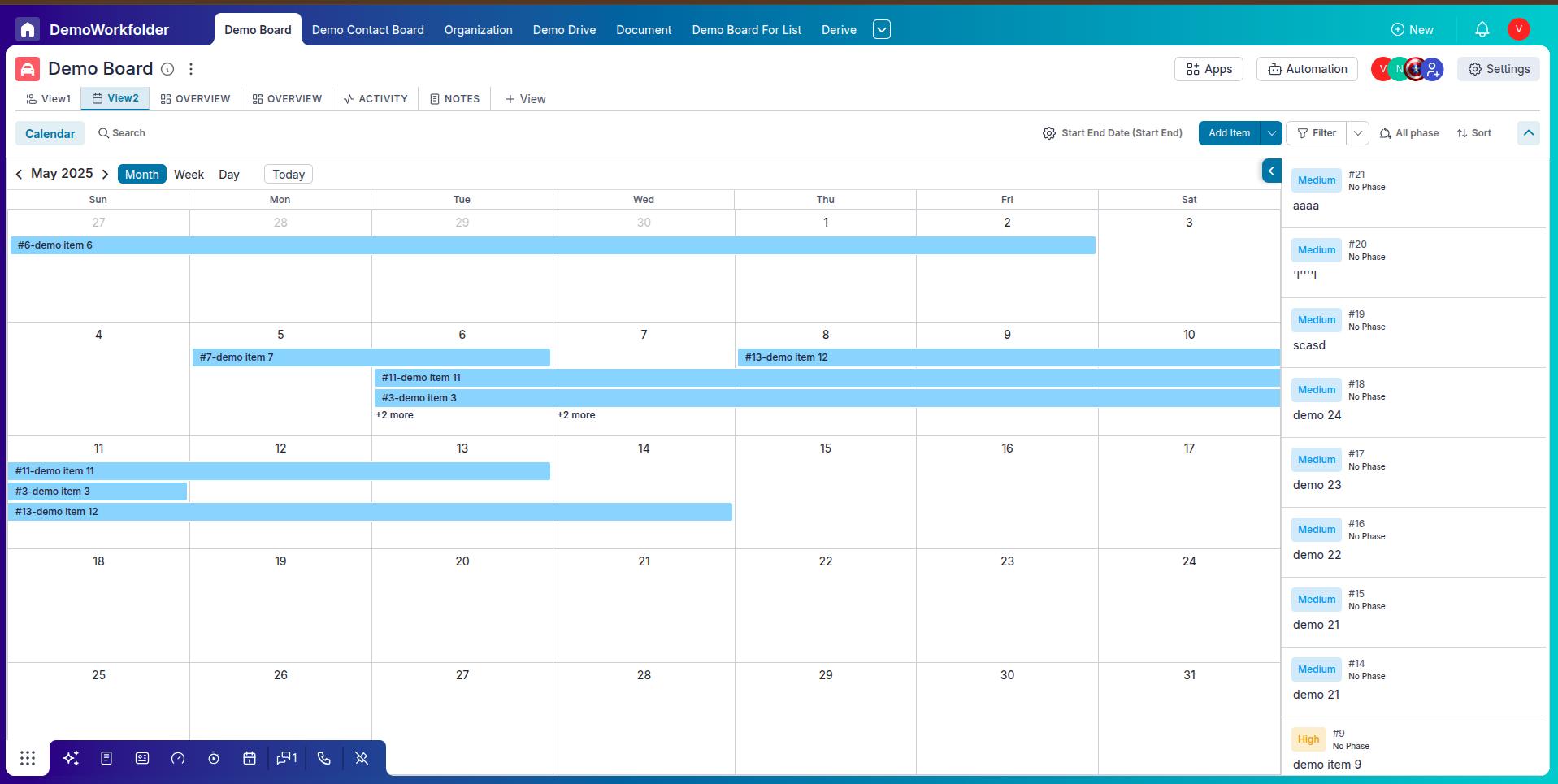1558x784 pixels.
Task: Open the Filter button
Action: 1317,133
